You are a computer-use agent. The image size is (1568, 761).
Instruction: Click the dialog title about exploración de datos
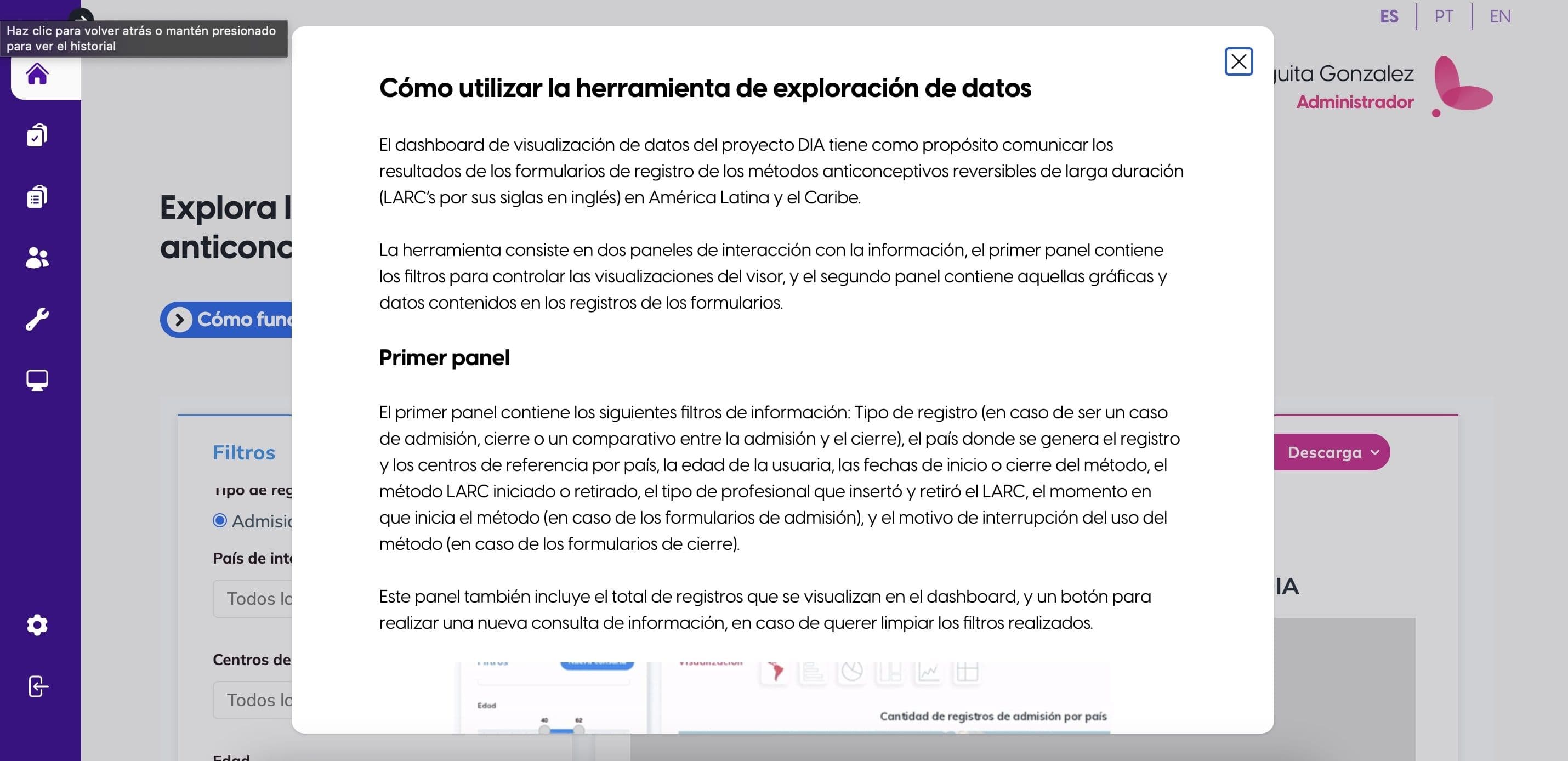(705, 88)
